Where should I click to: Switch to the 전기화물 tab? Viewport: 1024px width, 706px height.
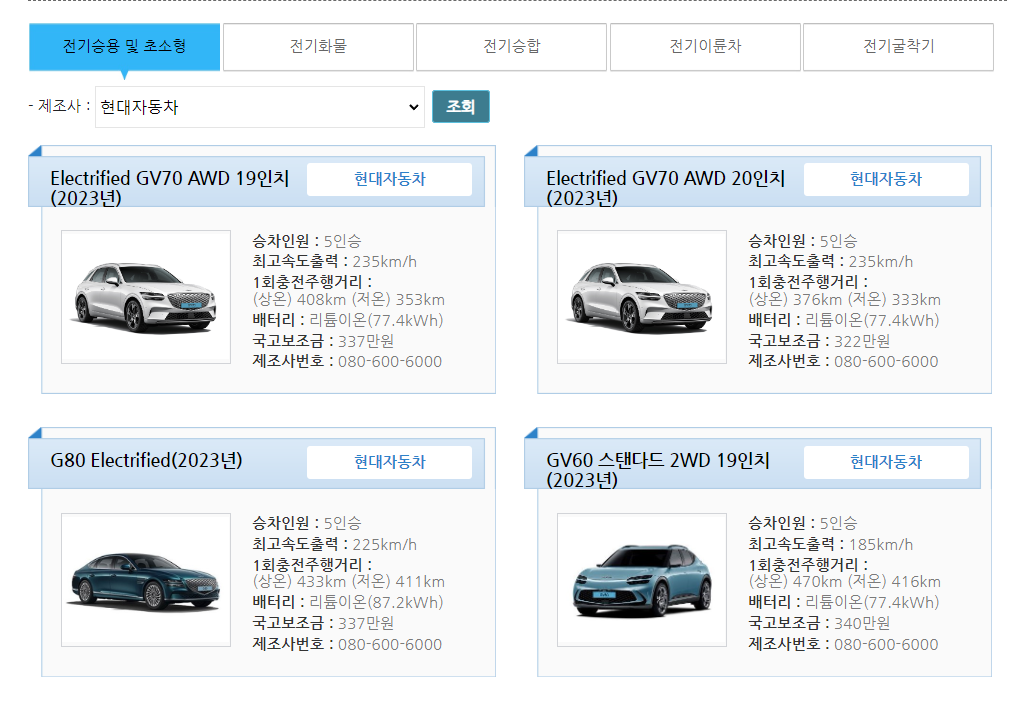(x=318, y=46)
